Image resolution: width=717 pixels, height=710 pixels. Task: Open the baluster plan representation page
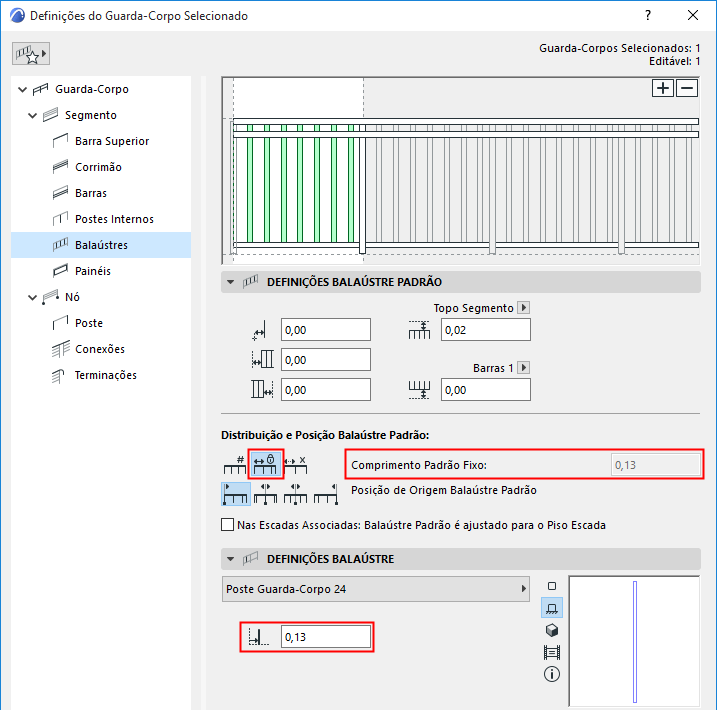pos(552,609)
